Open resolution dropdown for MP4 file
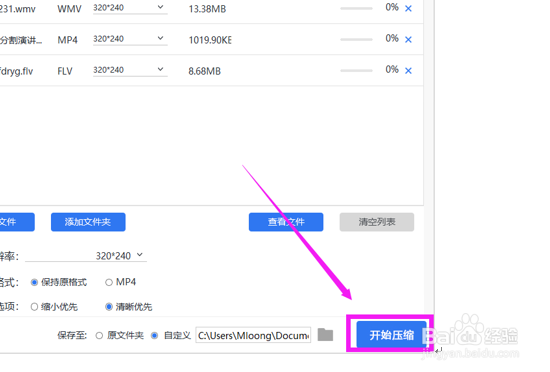550x372 pixels. coord(130,39)
